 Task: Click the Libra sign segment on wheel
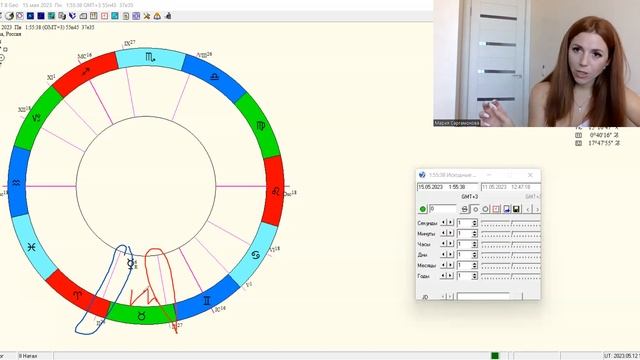tap(214, 77)
